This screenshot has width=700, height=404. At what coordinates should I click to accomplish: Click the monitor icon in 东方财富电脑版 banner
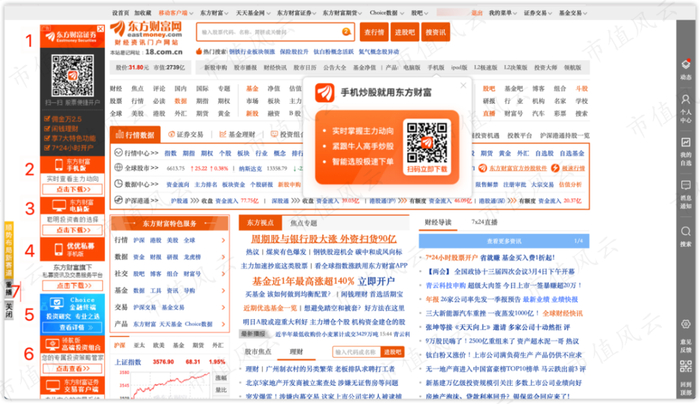59,205
